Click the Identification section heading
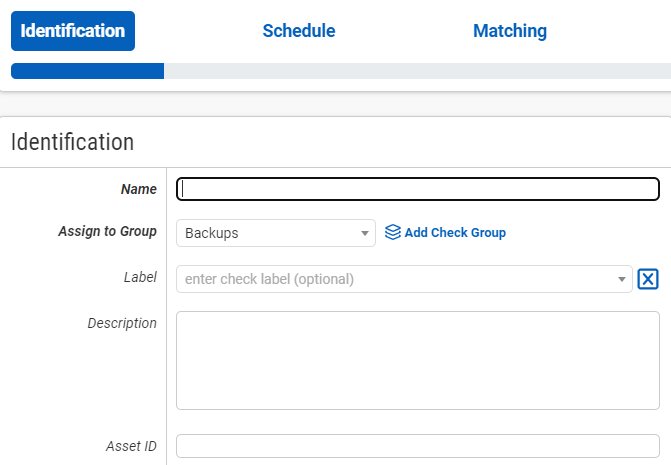This screenshot has height=465, width=671. 72,142
